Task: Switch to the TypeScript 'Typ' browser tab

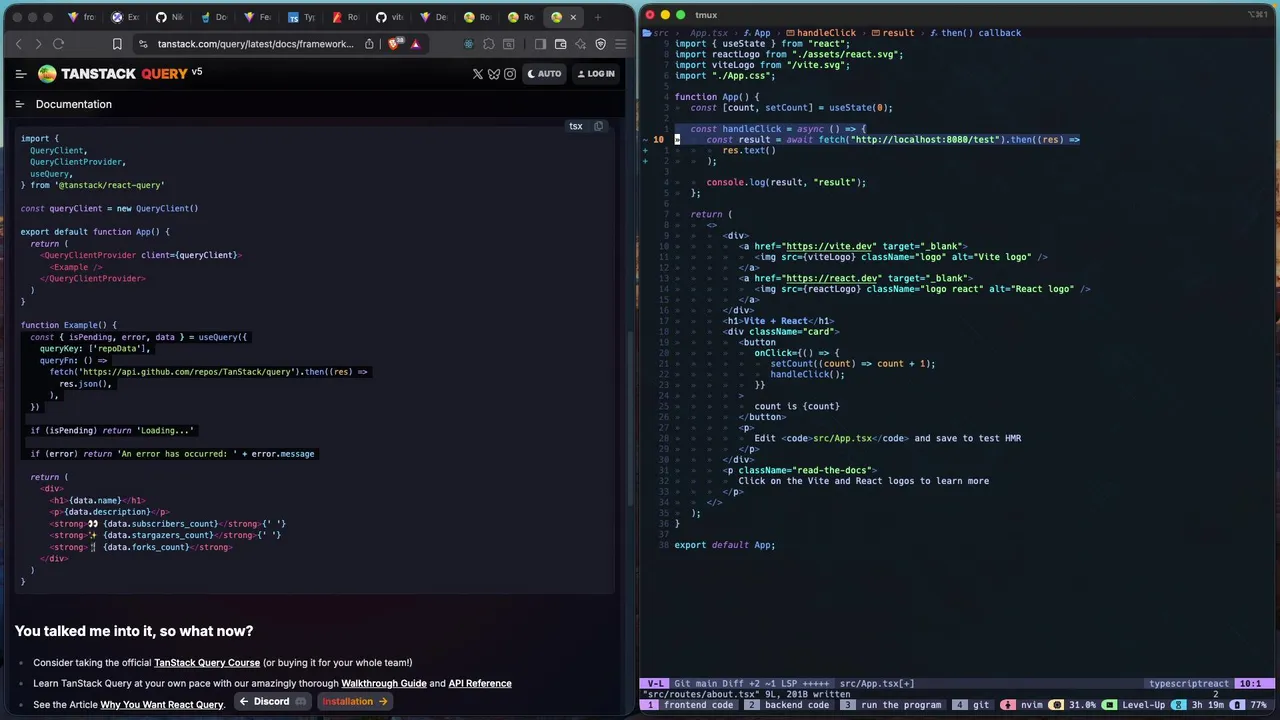Action: click(301, 17)
